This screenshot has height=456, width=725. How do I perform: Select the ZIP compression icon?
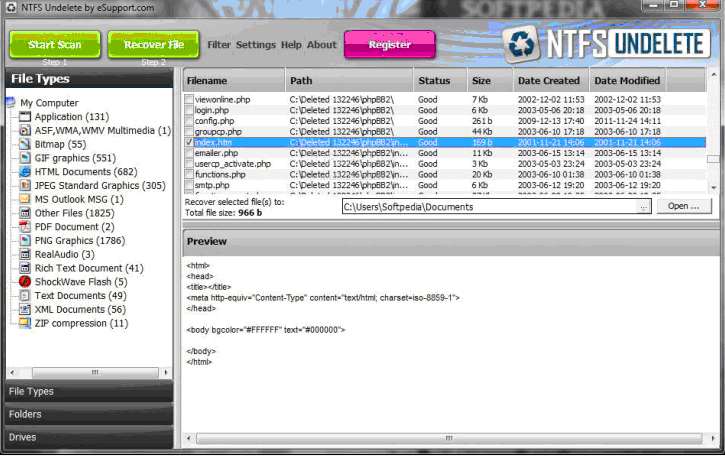(25, 323)
